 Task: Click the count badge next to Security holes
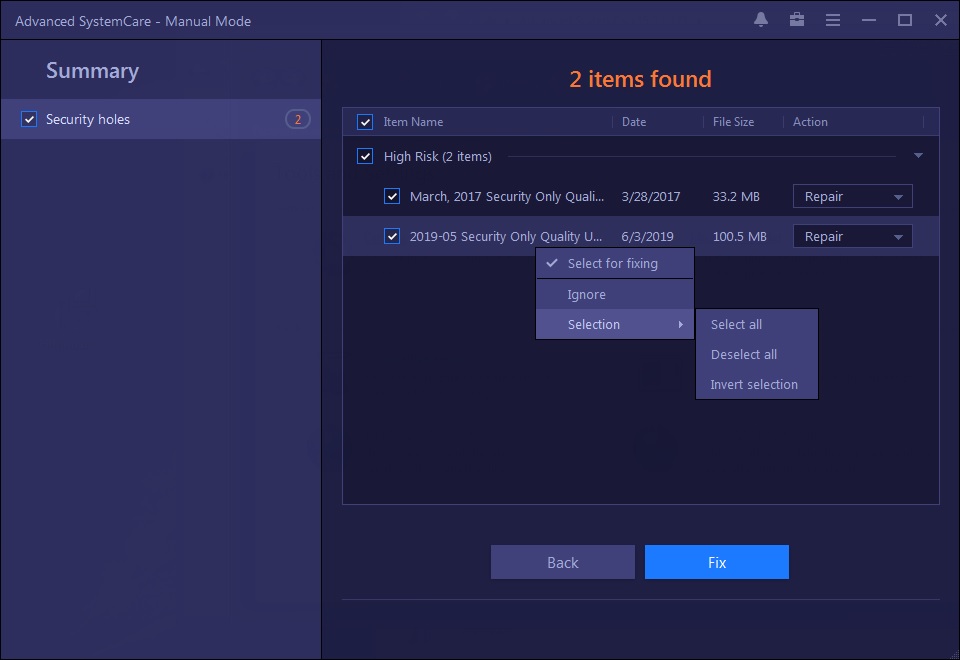pyautogui.click(x=298, y=119)
